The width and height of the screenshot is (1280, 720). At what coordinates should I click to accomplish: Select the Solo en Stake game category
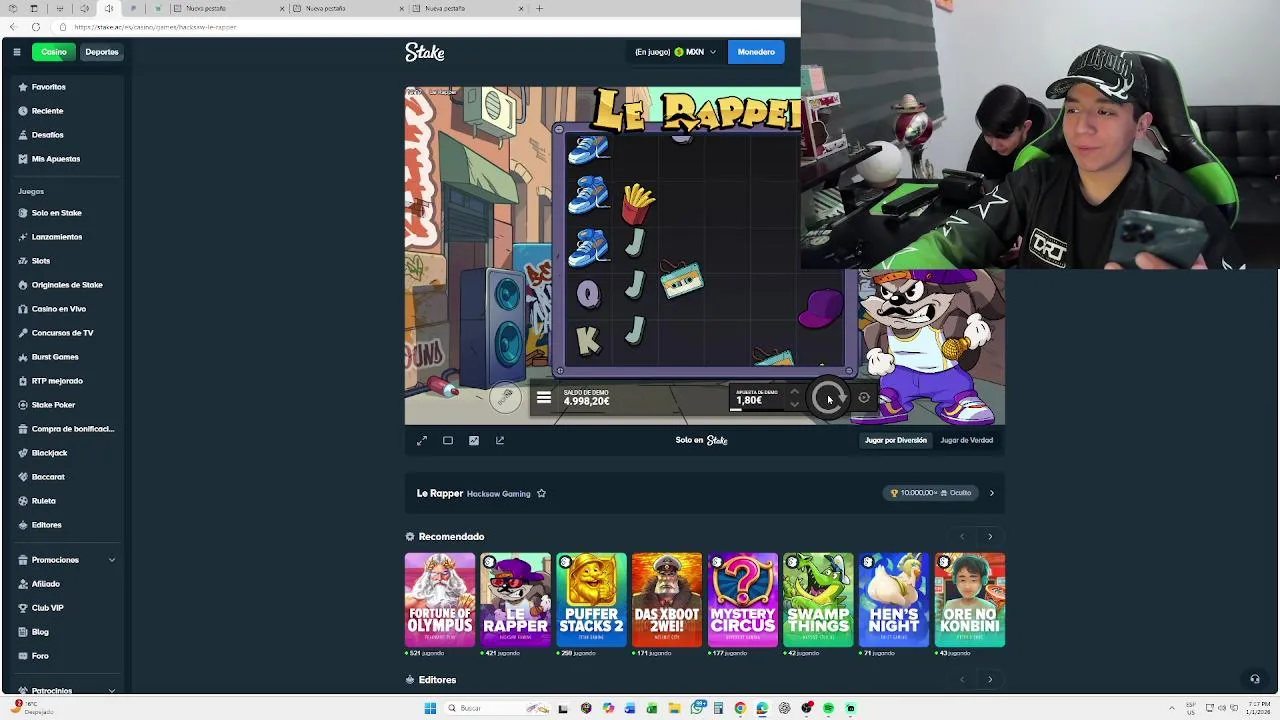56,213
